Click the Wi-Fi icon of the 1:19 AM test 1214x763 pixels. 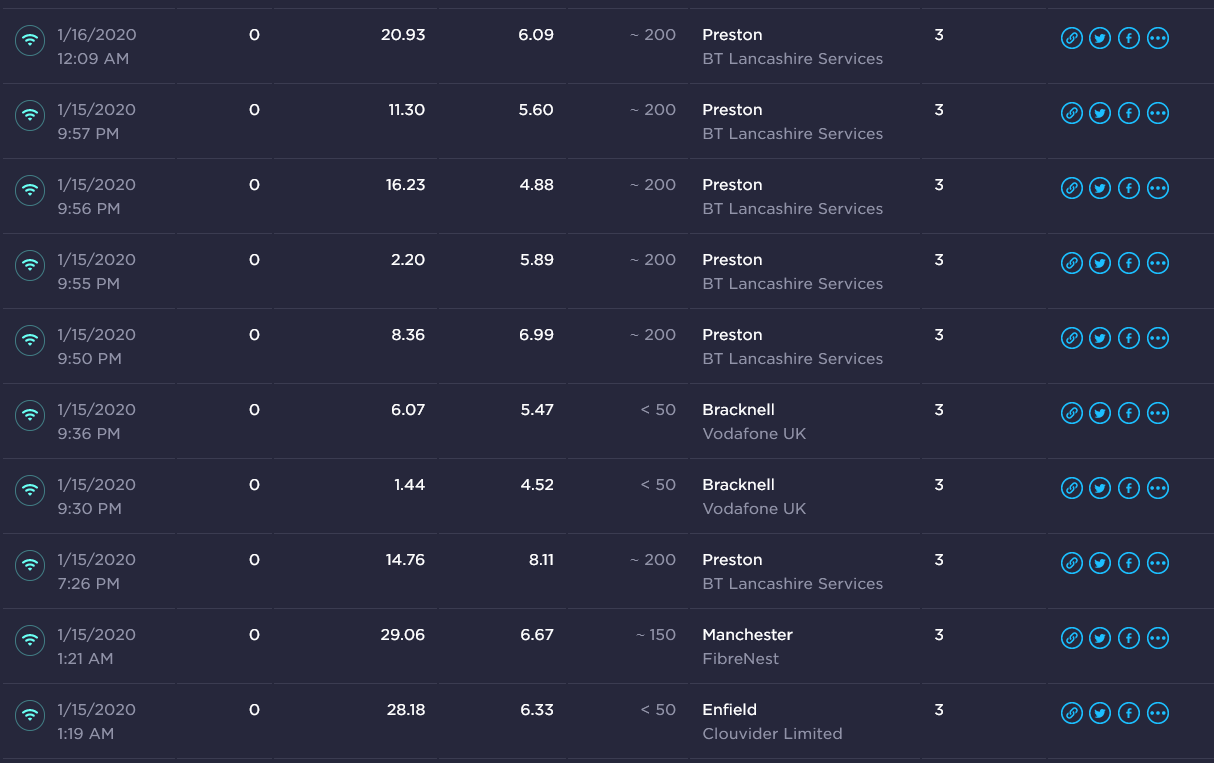click(30, 715)
